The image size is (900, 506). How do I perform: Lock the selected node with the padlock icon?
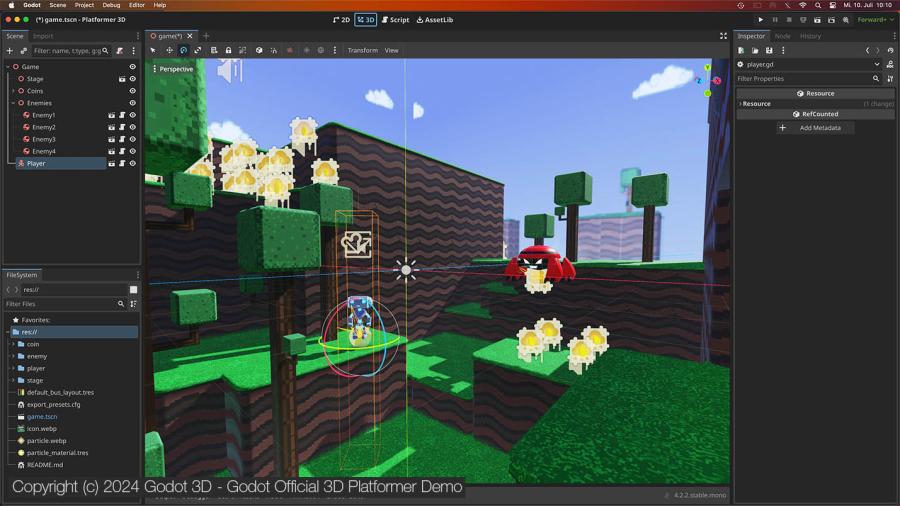pos(228,50)
